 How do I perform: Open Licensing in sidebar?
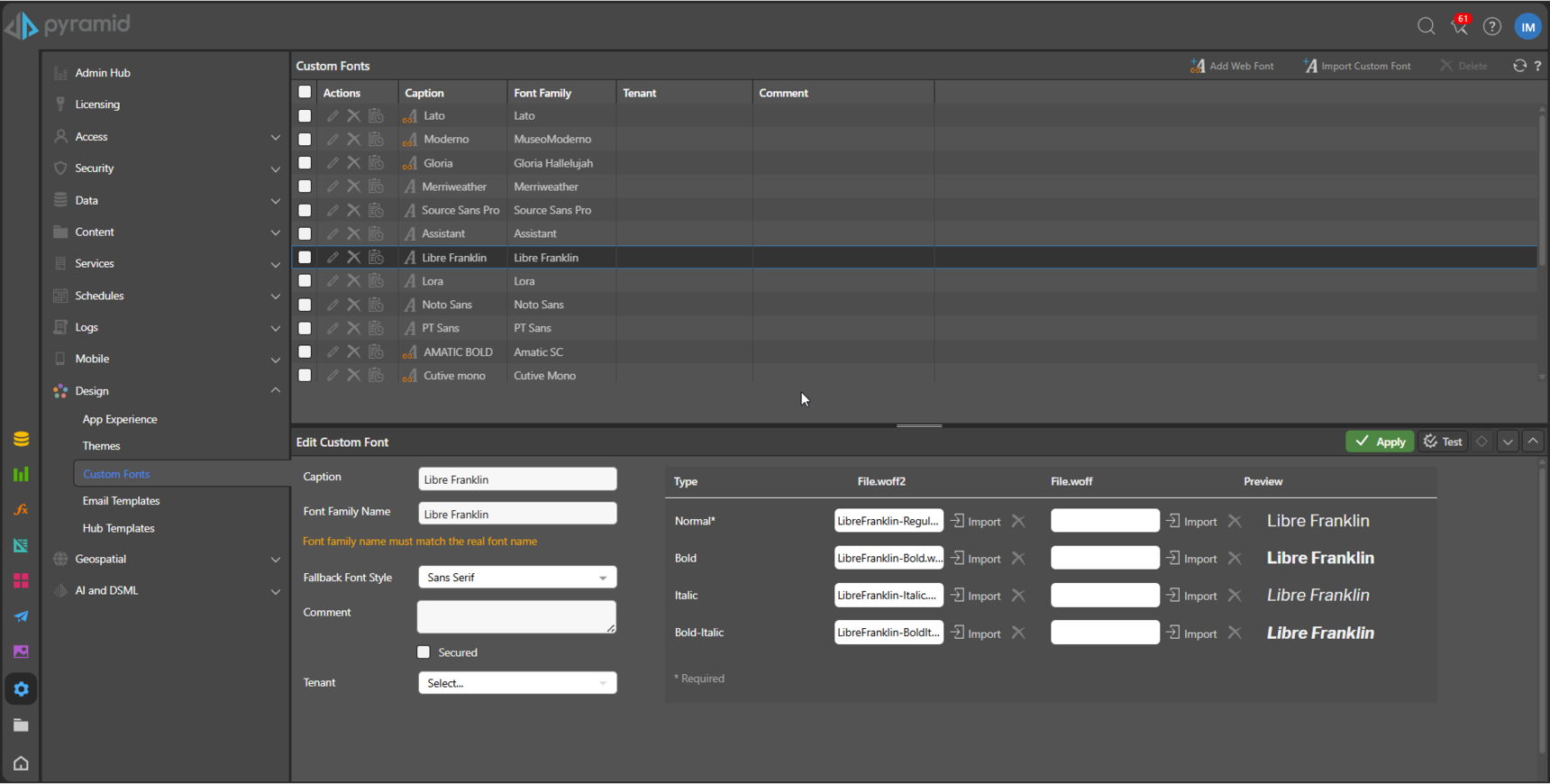coord(97,105)
